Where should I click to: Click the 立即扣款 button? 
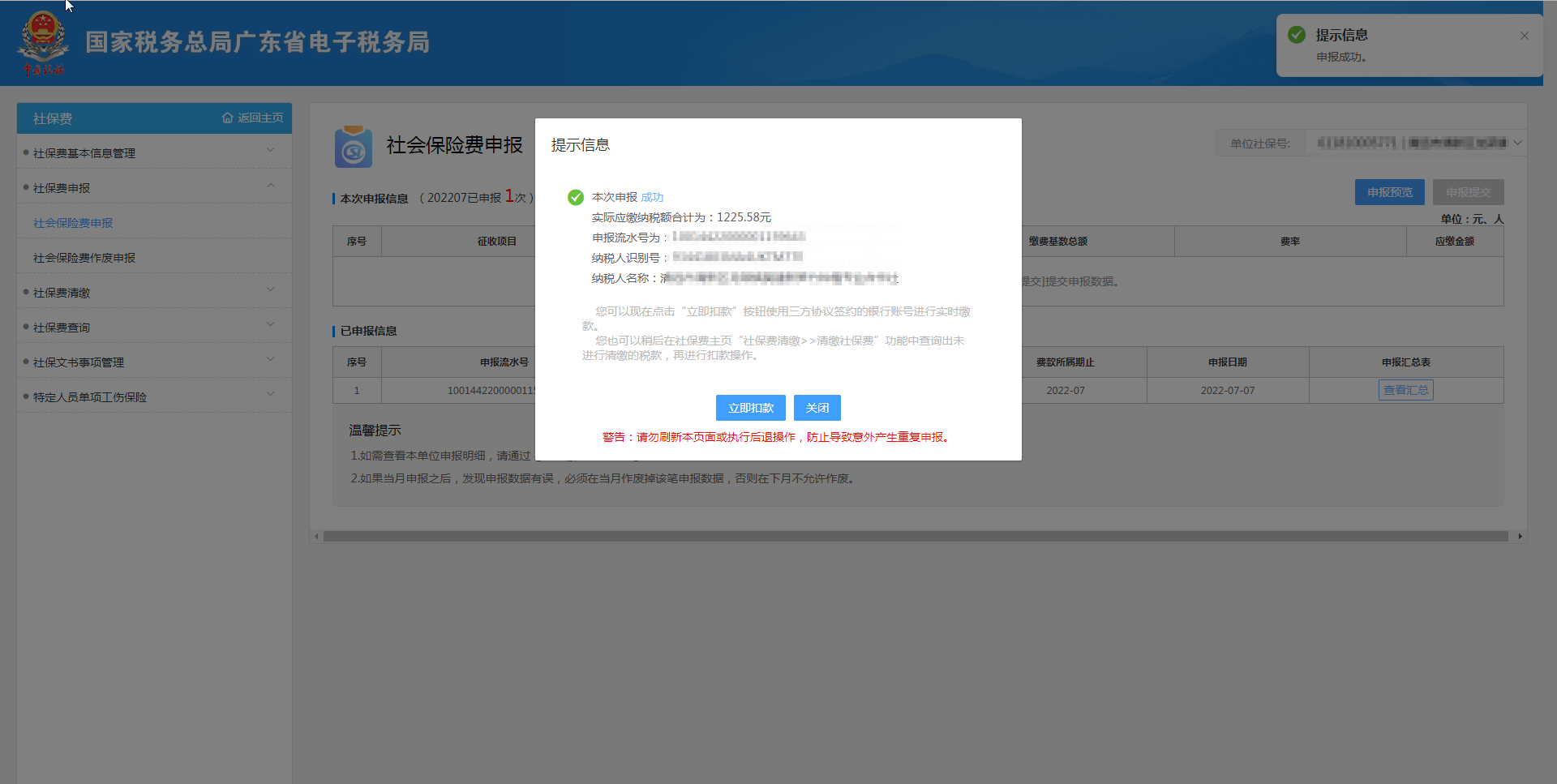750,408
